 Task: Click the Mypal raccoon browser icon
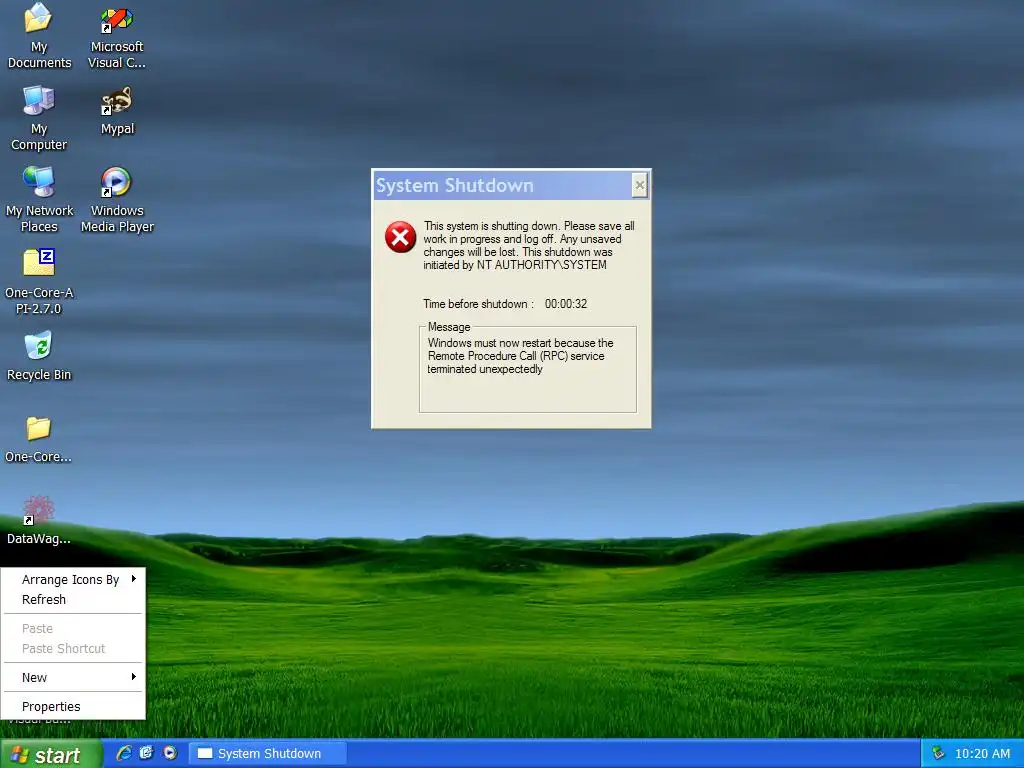[117, 110]
